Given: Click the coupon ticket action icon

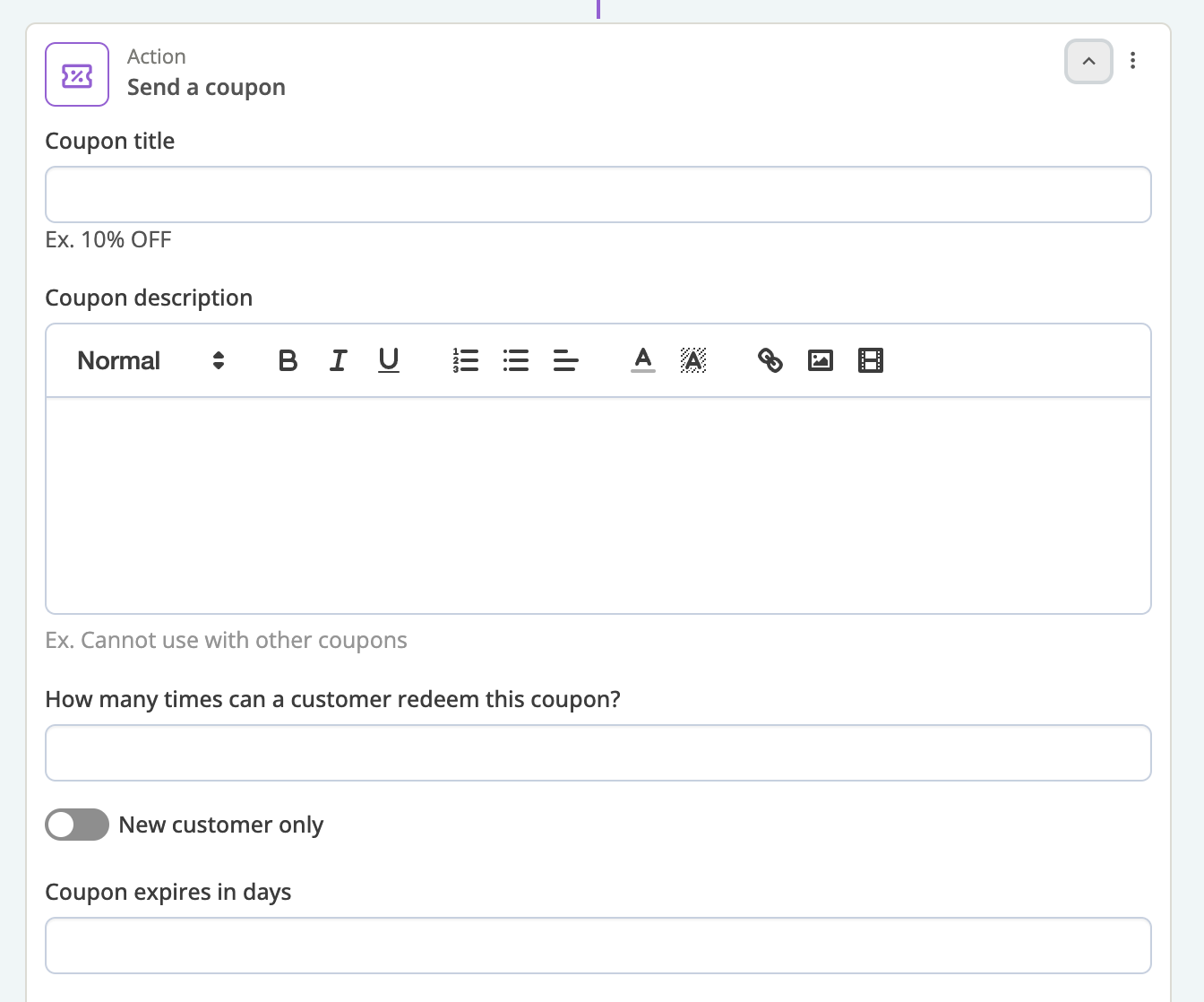Looking at the screenshot, I should (x=77, y=75).
